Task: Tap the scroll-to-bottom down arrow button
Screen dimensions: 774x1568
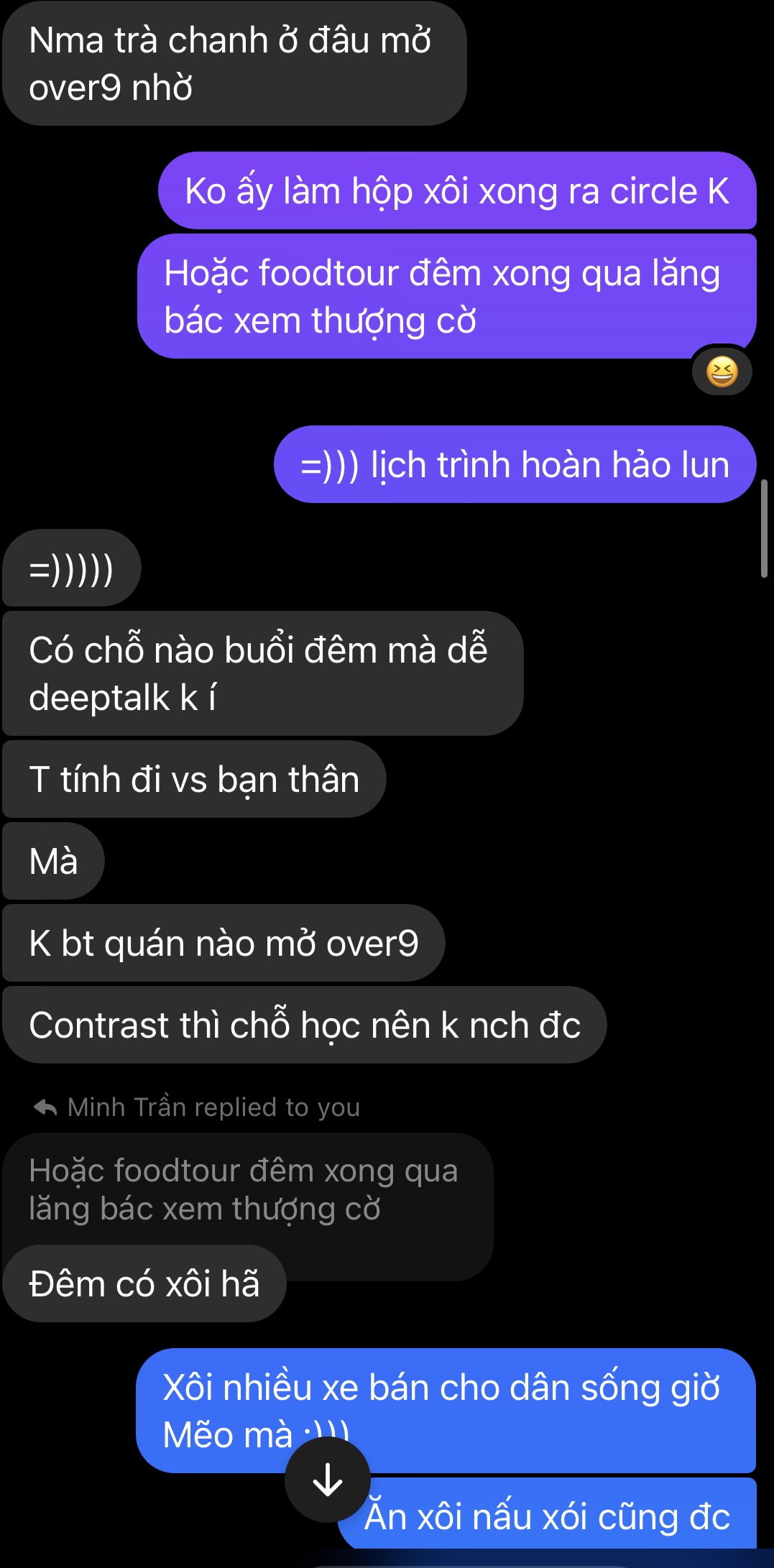Action: pos(328,1480)
